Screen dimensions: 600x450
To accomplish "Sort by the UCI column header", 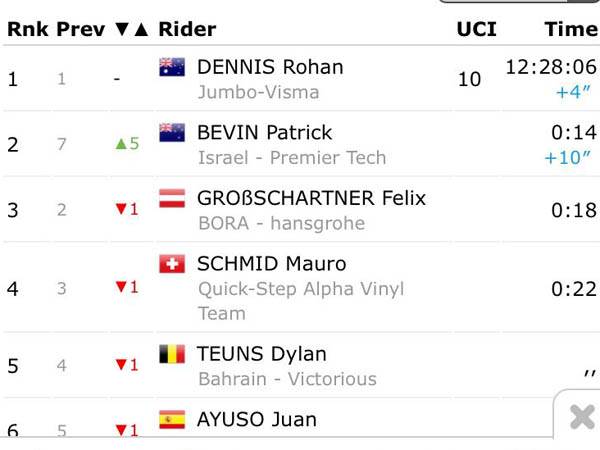I will 476,29.
